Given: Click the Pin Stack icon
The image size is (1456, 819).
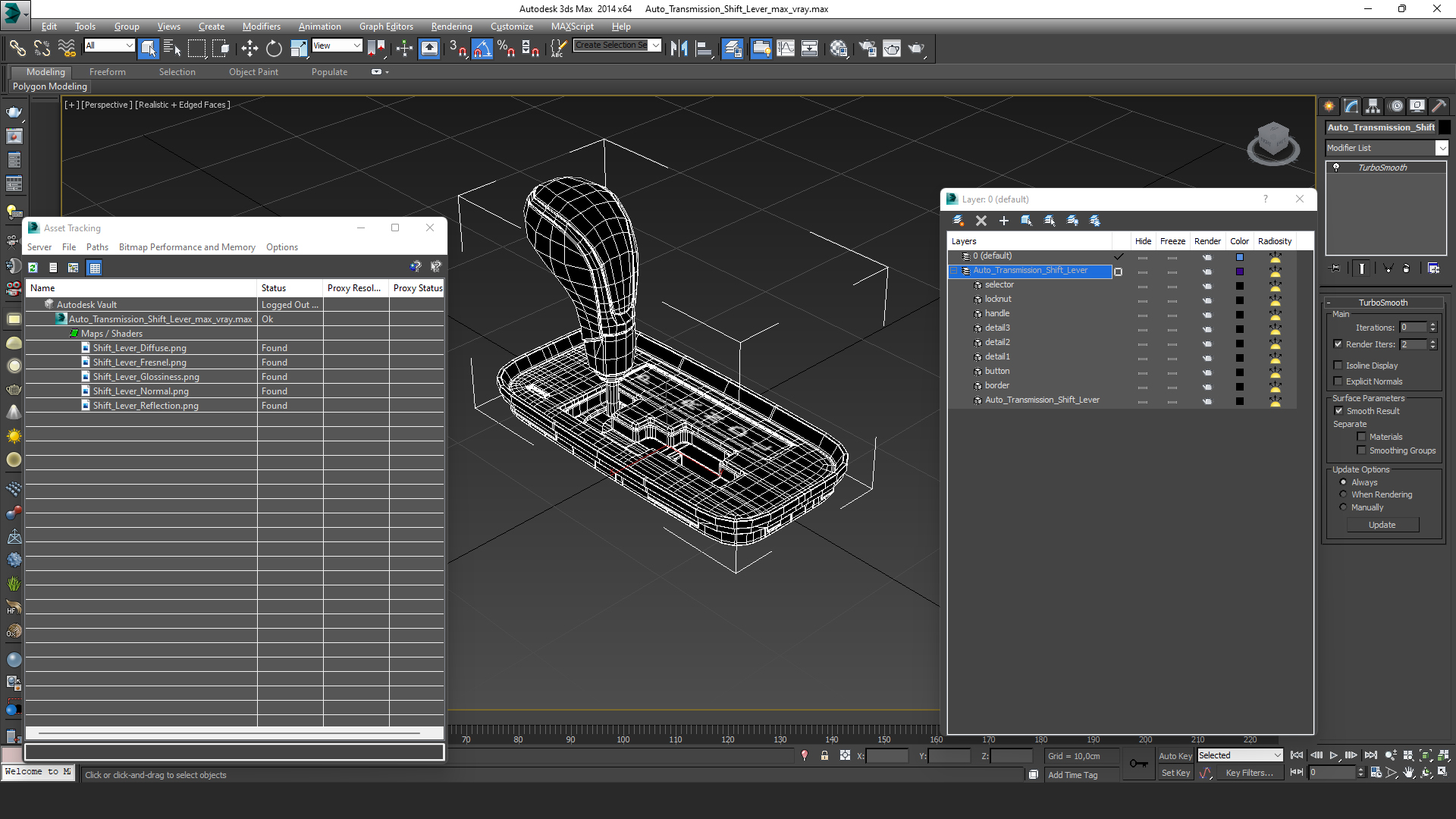Looking at the screenshot, I should pos(1335,268).
